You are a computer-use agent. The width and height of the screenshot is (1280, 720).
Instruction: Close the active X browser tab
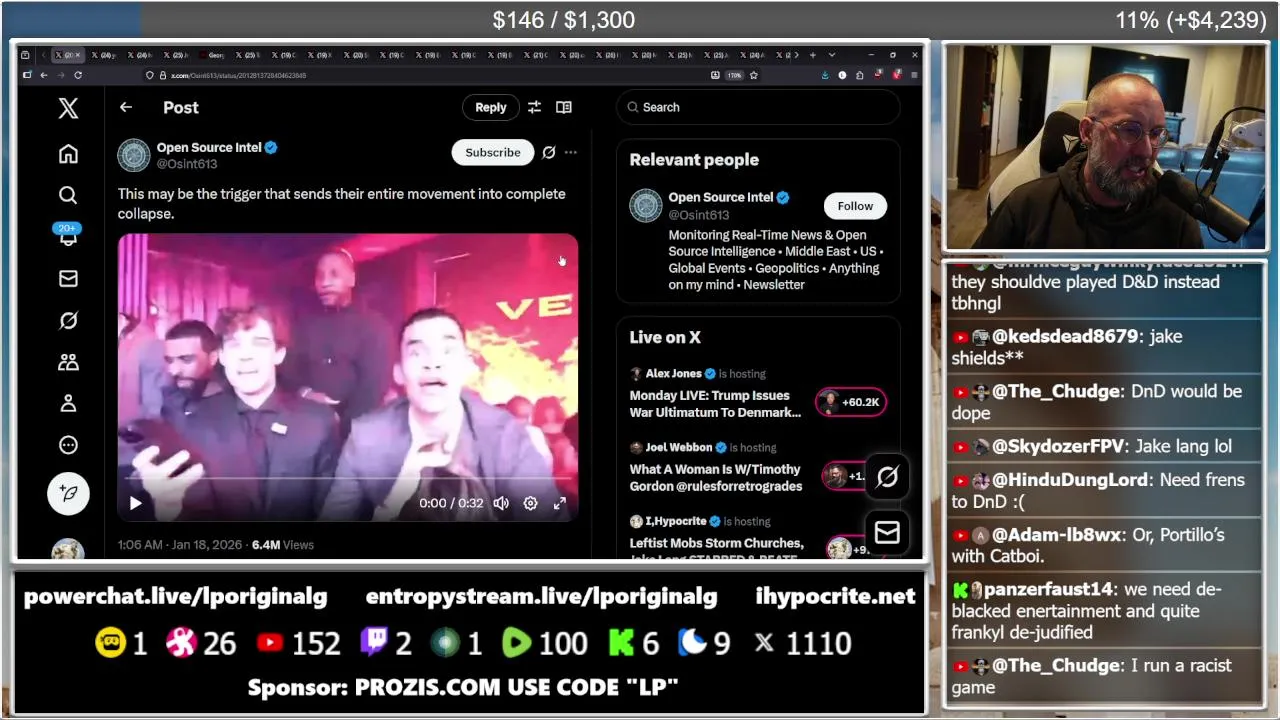(x=79, y=55)
